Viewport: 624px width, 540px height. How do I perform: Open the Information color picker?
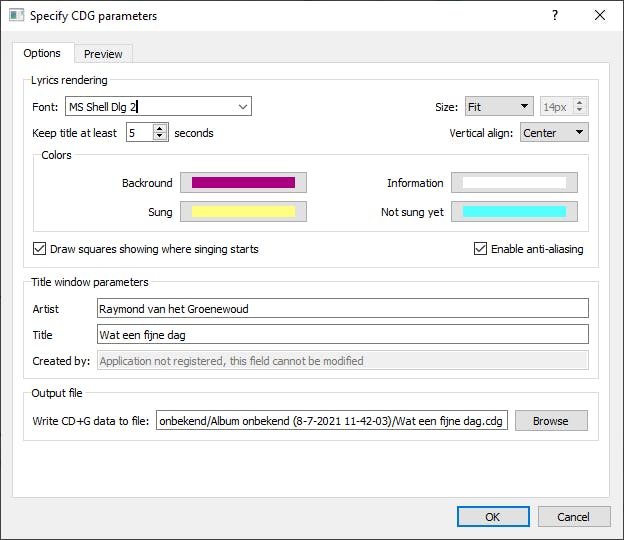tap(514, 183)
